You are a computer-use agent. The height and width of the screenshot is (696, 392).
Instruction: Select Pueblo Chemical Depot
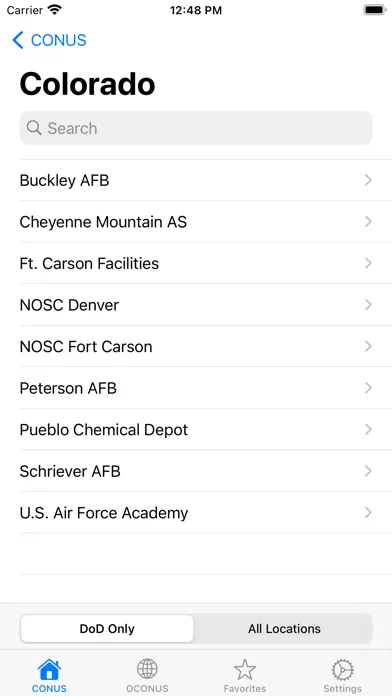[x=196, y=430]
